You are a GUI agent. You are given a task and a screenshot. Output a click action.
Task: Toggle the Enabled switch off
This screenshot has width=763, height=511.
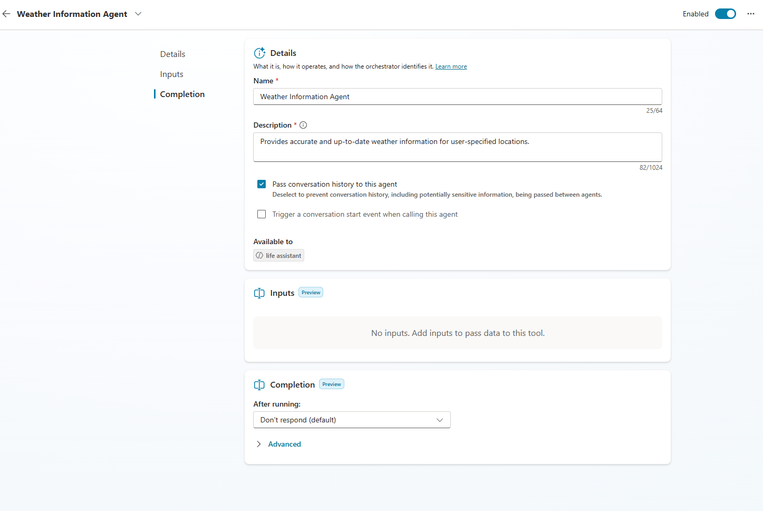click(725, 14)
